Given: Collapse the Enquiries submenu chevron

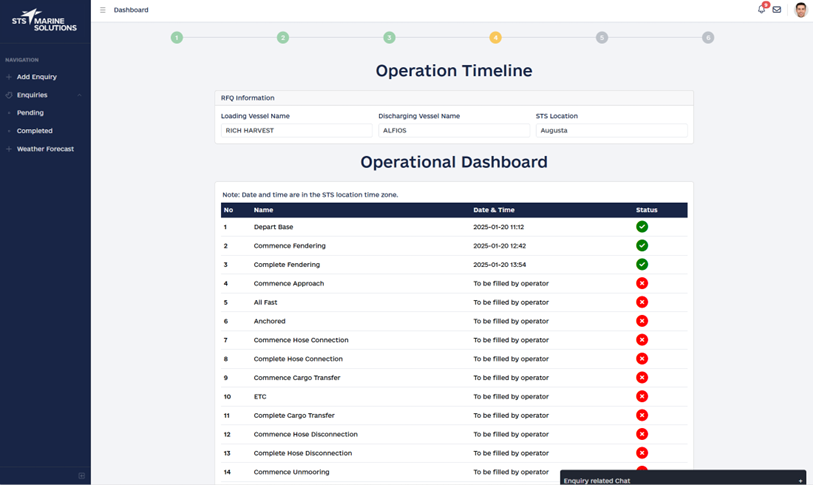Looking at the screenshot, I should point(80,95).
